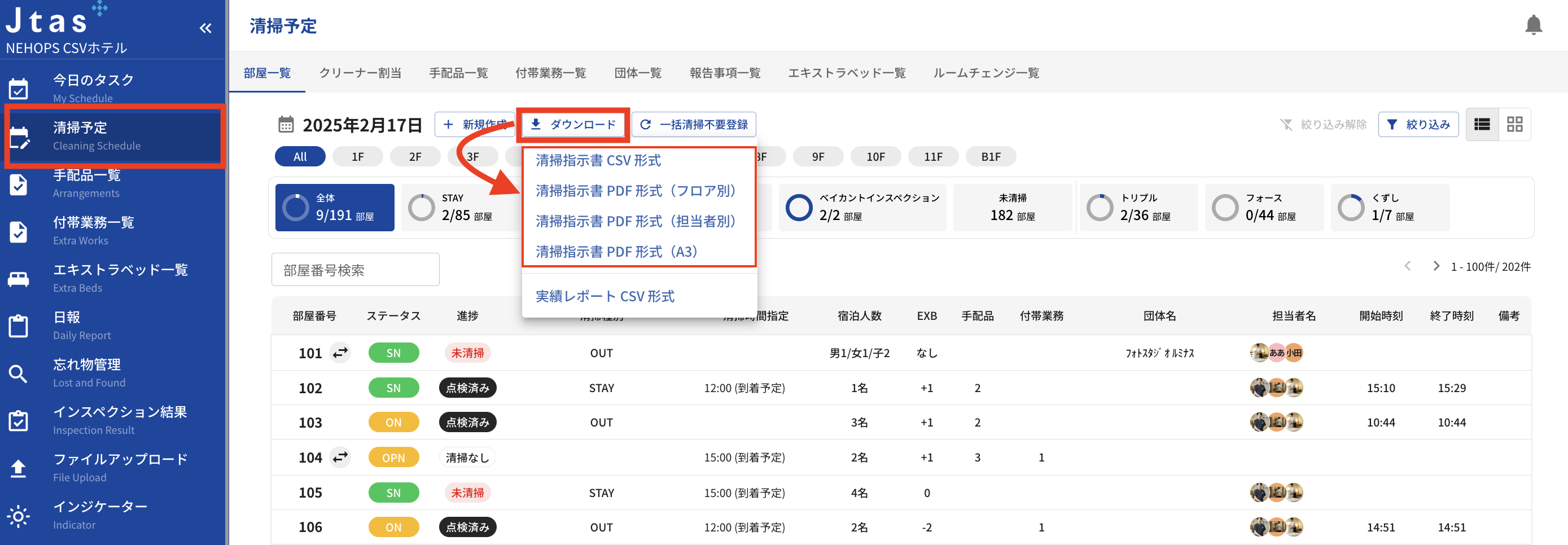
Task: Open Indicator sun icon in sidebar
Action: click(x=18, y=516)
